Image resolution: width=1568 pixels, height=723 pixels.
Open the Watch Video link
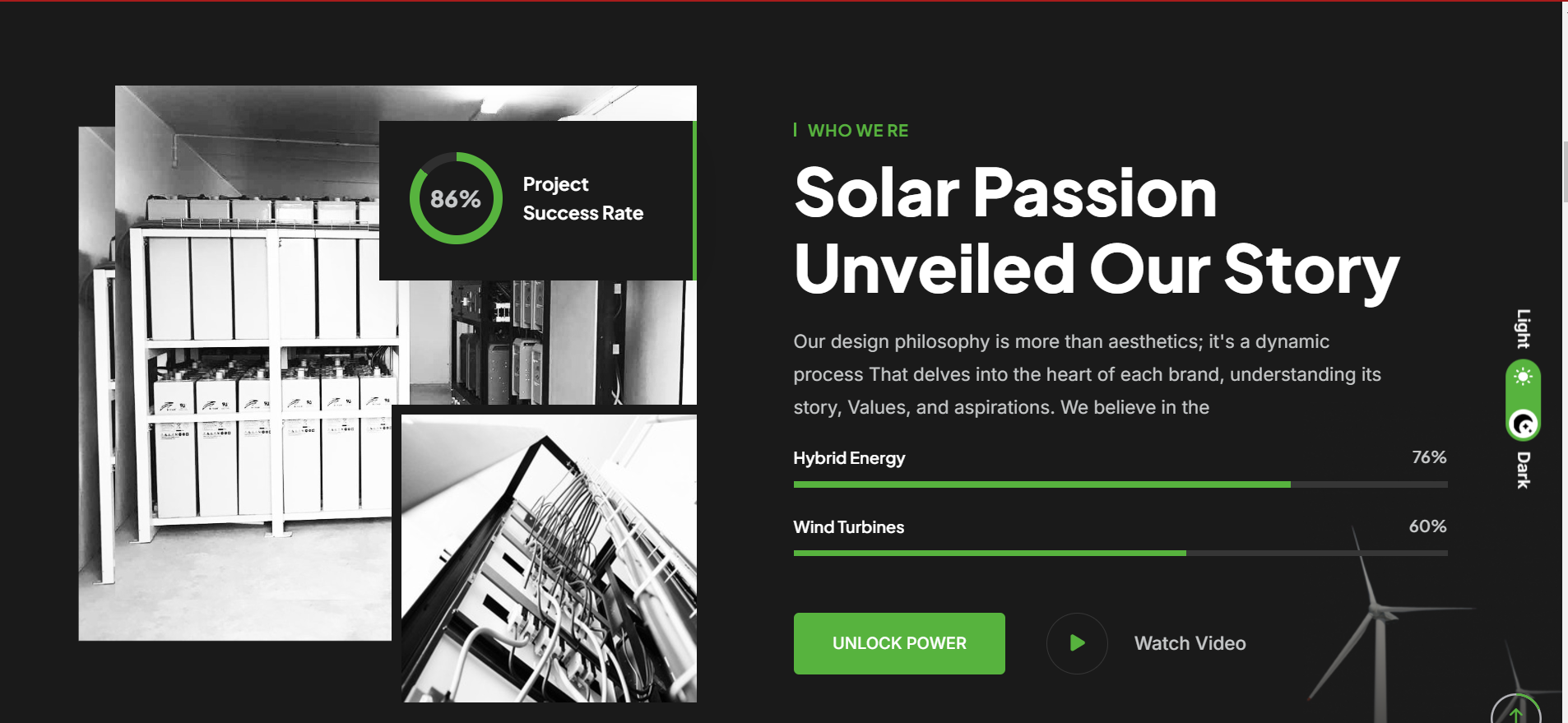1190,643
